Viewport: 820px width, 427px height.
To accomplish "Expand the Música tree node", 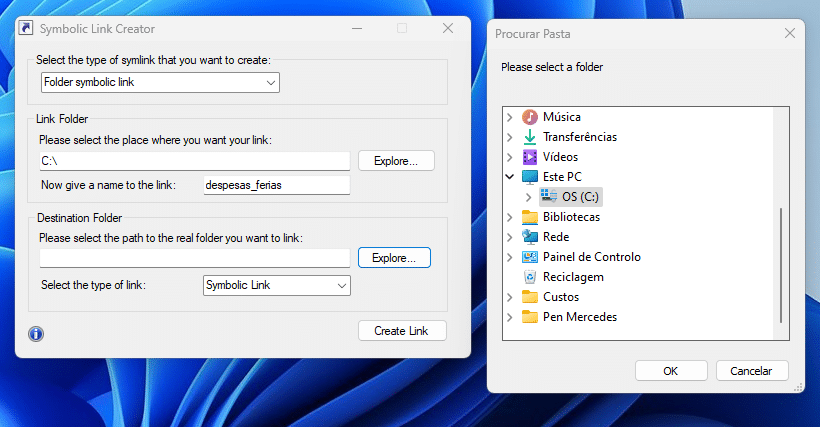I will [x=510, y=117].
